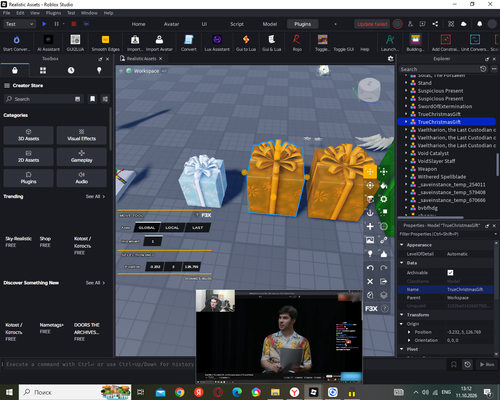500x400 pixels.
Task: Open the F3X Surface gear tool
Action: (x=384, y=199)
